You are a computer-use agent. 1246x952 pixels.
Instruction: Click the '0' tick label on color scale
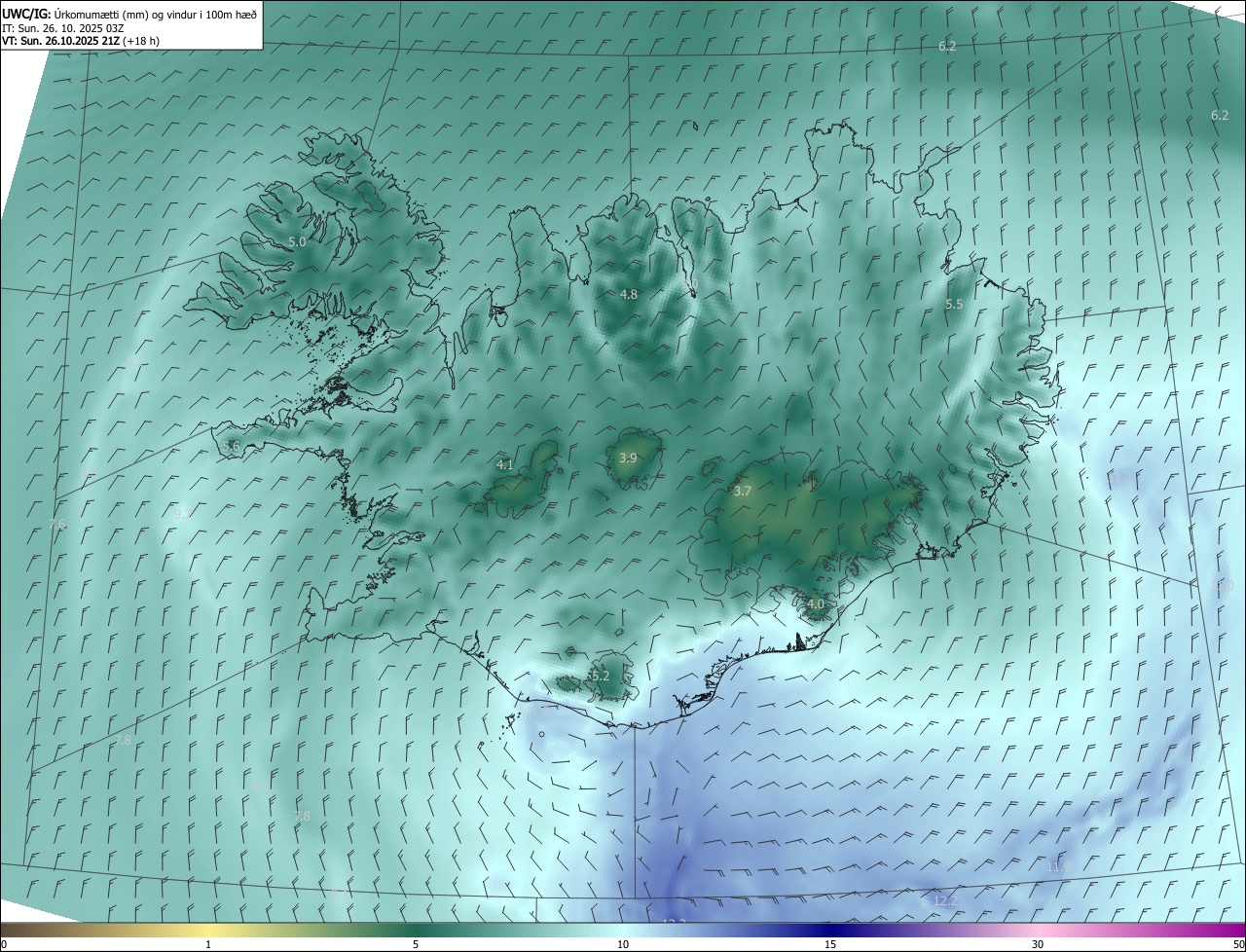point(4,944)
